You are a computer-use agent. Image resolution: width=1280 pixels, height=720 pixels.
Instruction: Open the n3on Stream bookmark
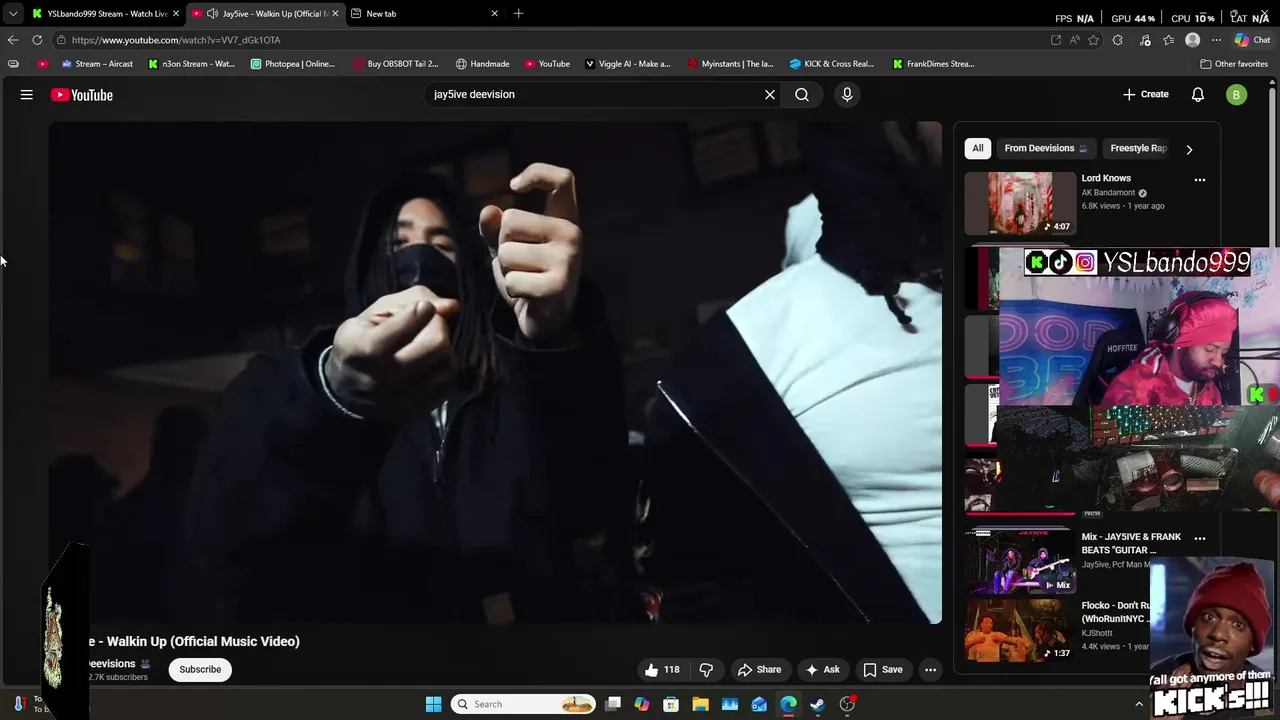click(191, 64)
